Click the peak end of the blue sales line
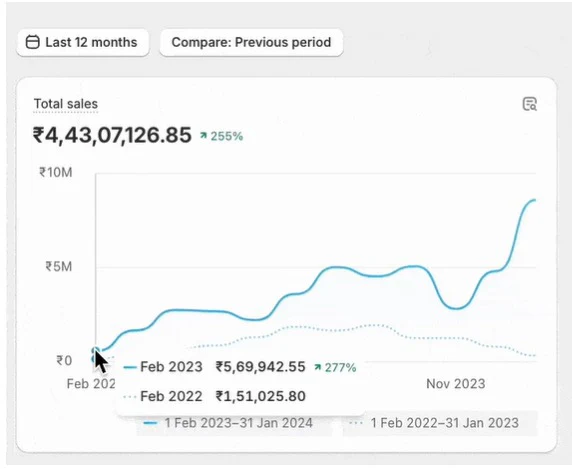Viewport: 572px width, 469px height. coord(534,200)
